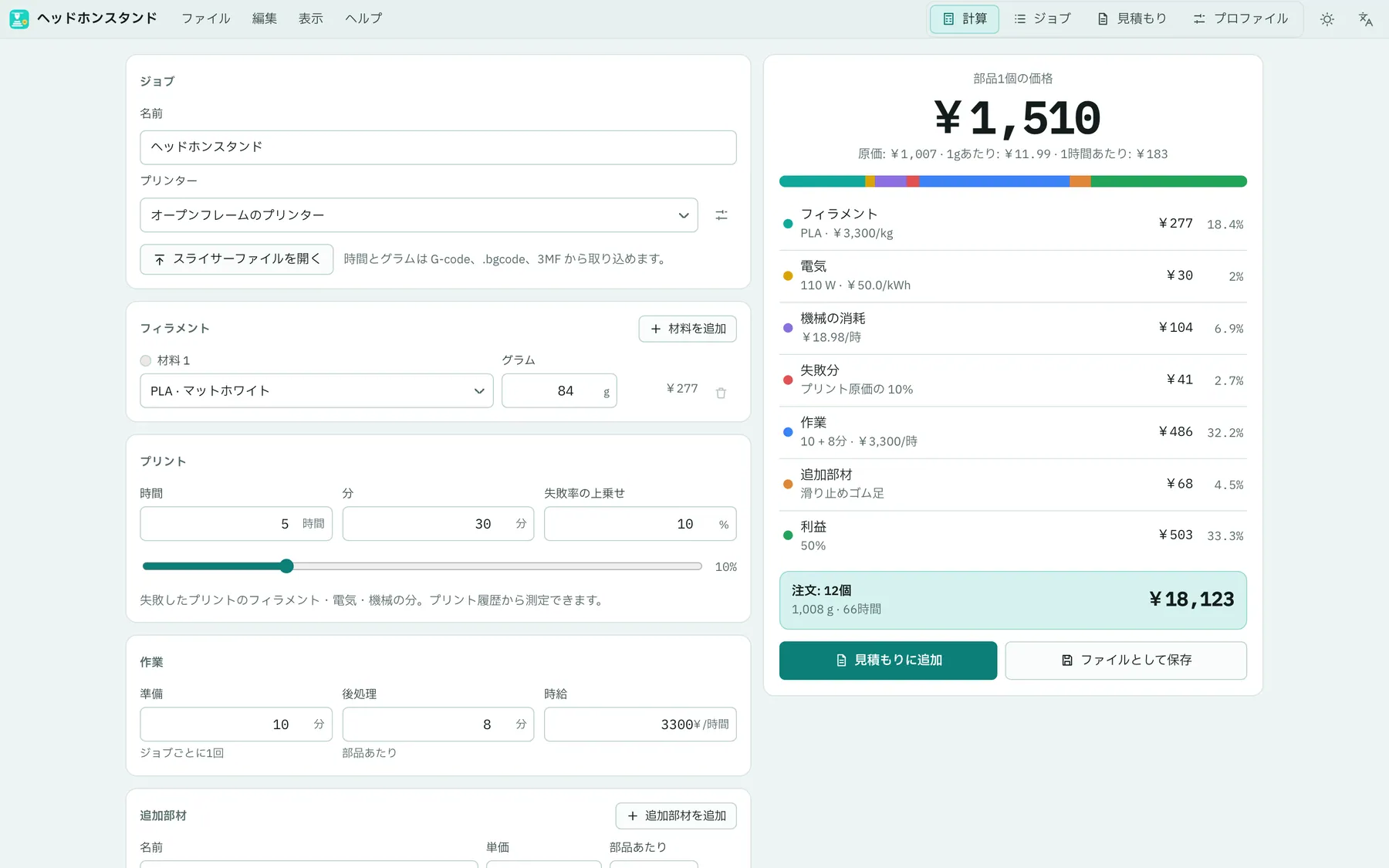Focus the print 分 input showing 30

click(438, 524)
